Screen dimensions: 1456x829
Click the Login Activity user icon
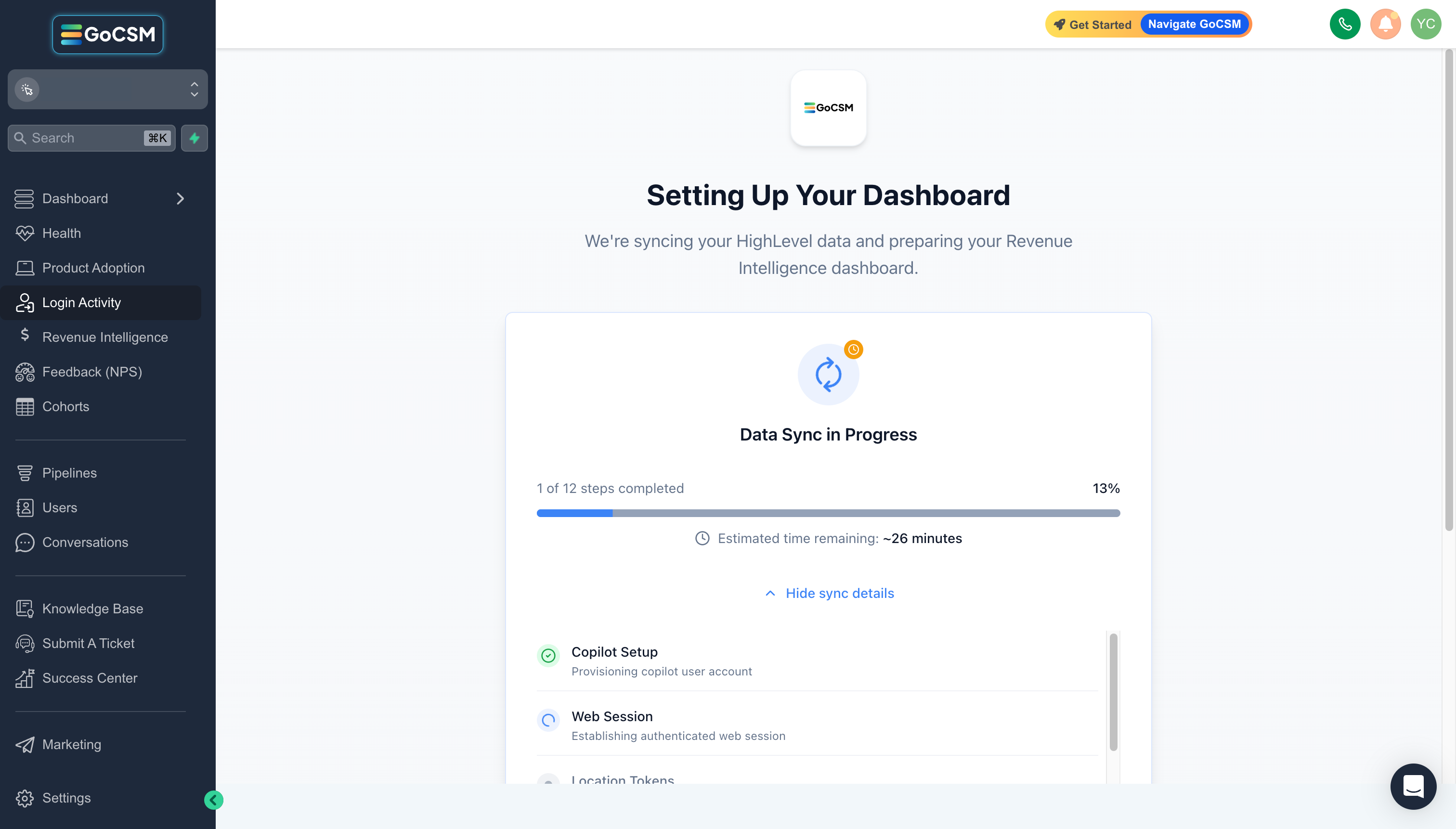pyautogui.click(x=25, y=302)
